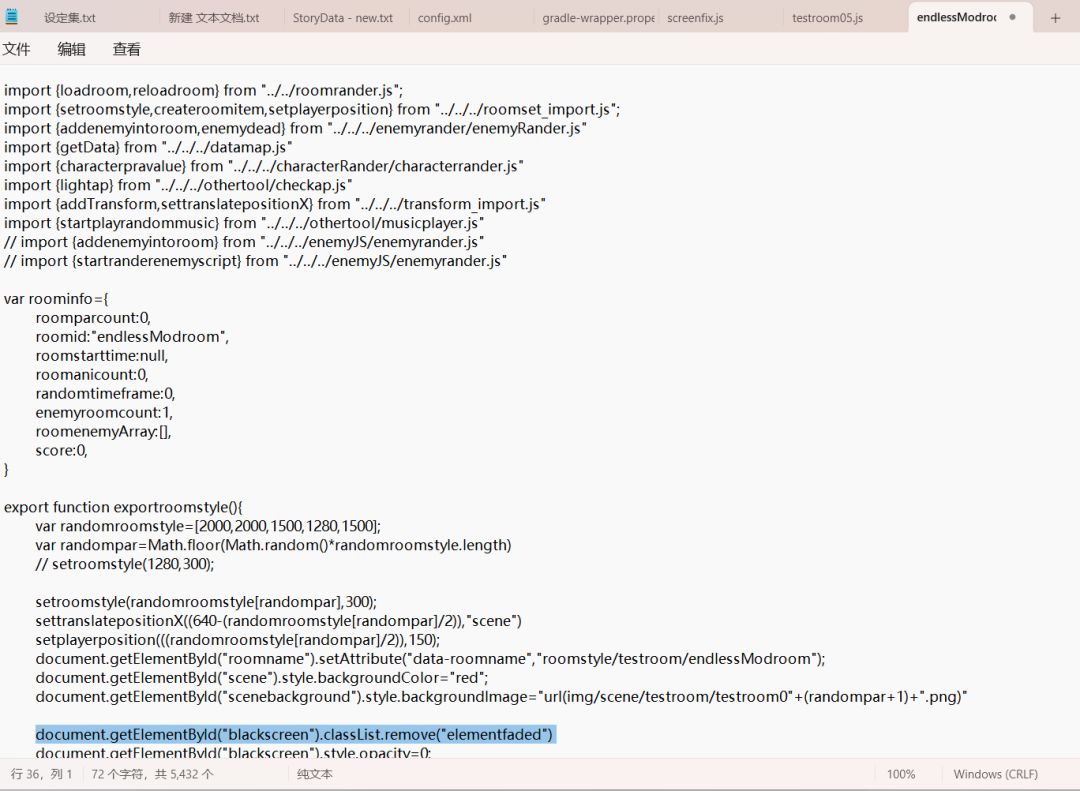Click the import {startplayrandommusic} line
Screen dimensions: 1080x791
(244, 223)
